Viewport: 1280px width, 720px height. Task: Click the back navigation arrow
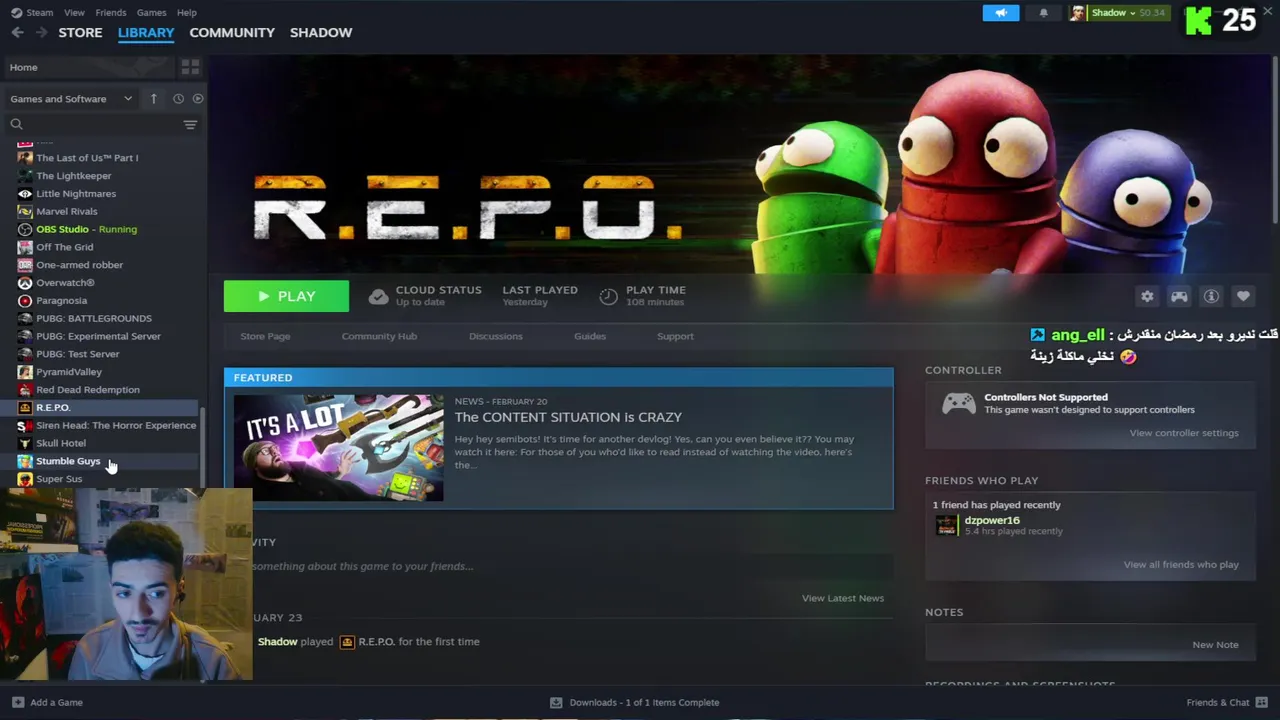pos(17,32)
